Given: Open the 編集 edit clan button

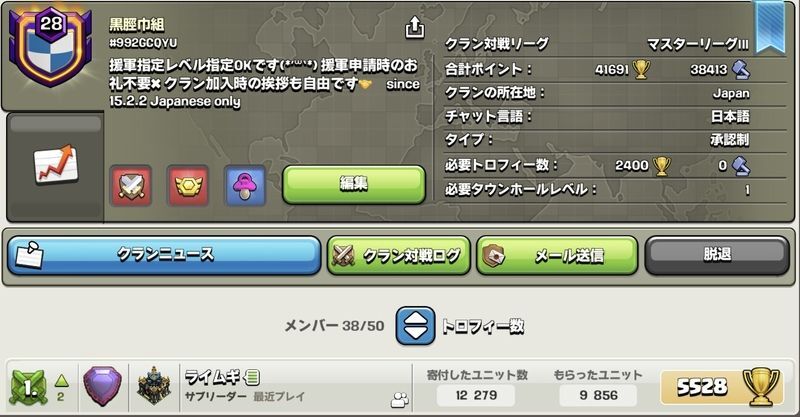Looking at the screenshot, I should tap(354, 184).
